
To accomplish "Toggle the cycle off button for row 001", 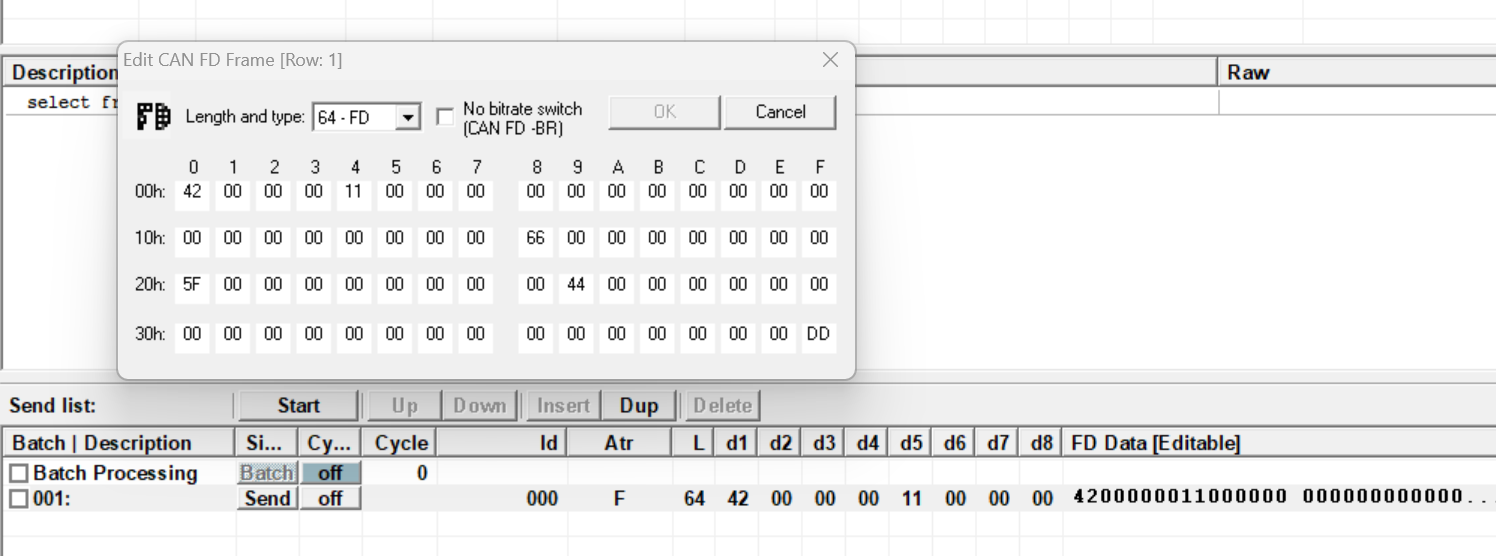I will [x=330, y=498].
